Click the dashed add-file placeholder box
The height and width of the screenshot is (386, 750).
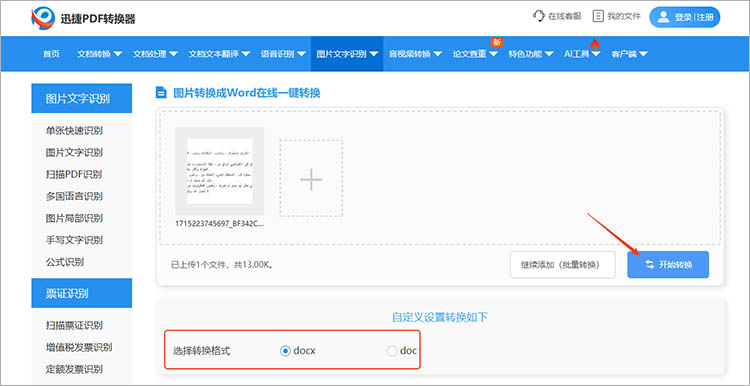311,178
